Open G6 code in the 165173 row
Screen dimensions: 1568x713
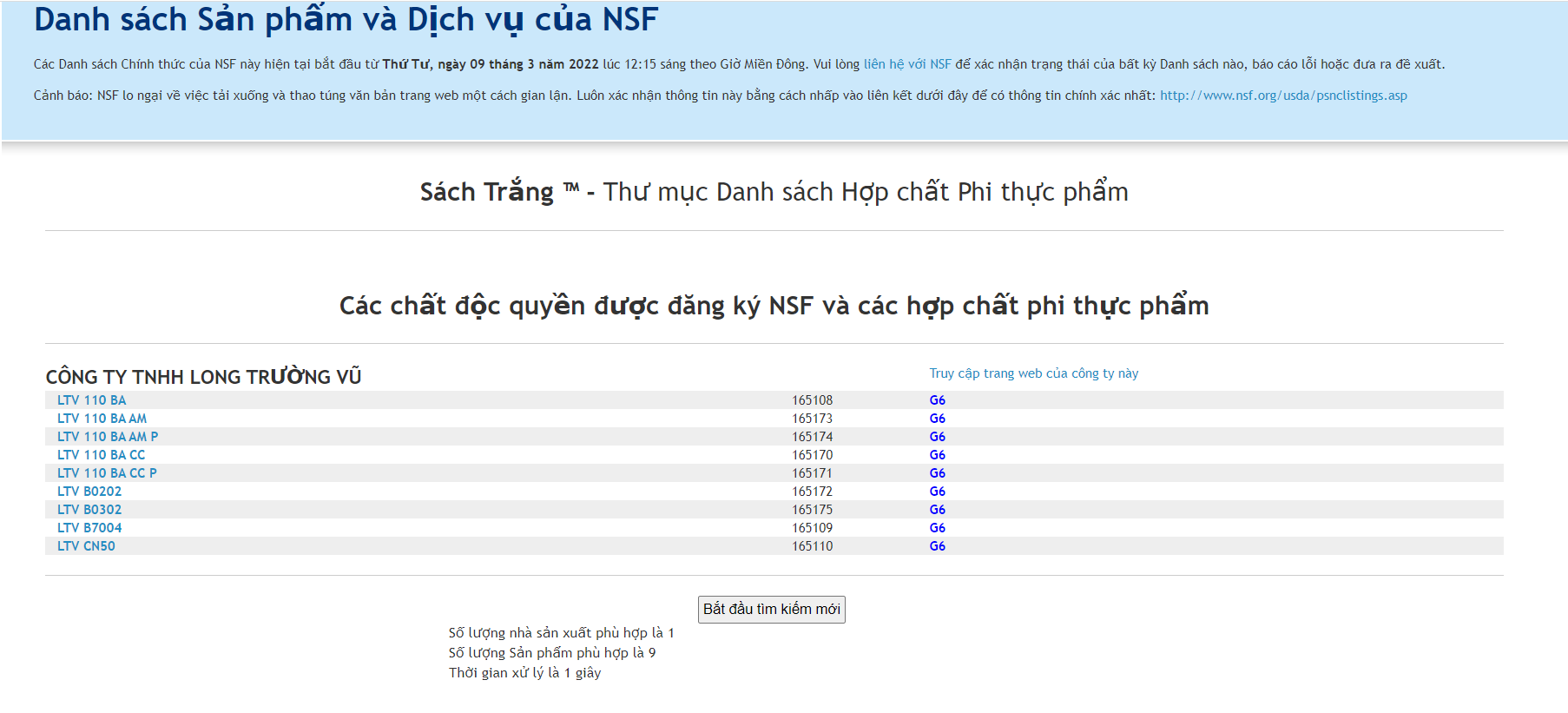click(937, 419)
